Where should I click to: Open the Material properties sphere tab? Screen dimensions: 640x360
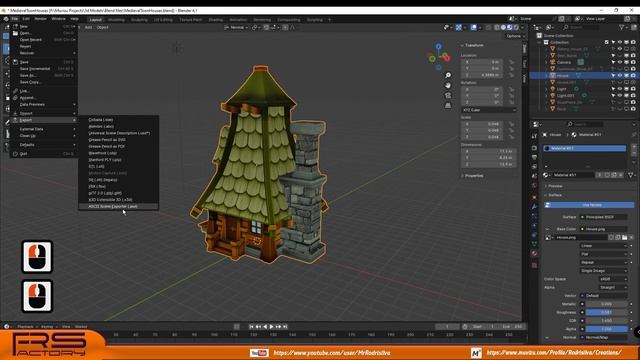534,253
